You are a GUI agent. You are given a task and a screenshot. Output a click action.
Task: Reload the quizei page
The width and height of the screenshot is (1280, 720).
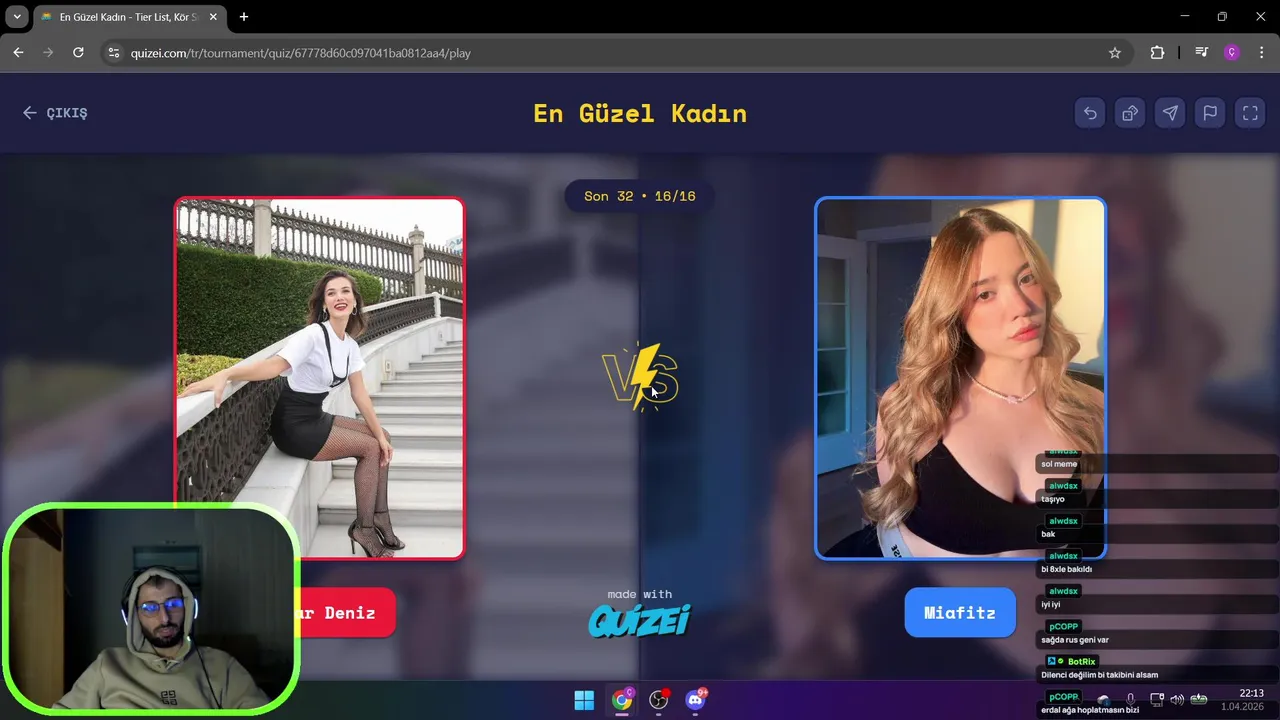(78, 53)
